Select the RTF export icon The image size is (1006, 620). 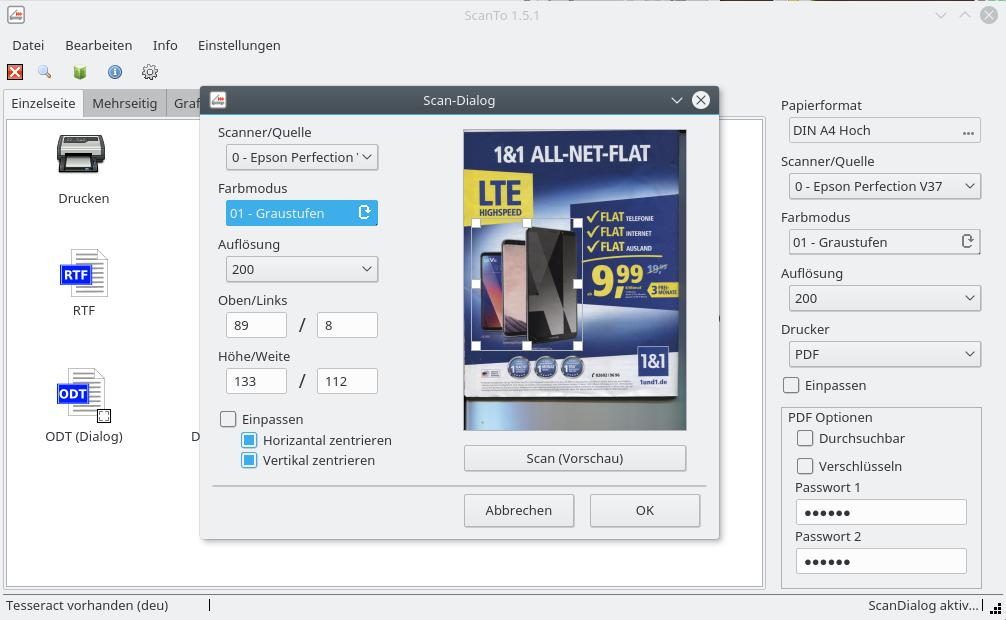click(x=84, y=273)
